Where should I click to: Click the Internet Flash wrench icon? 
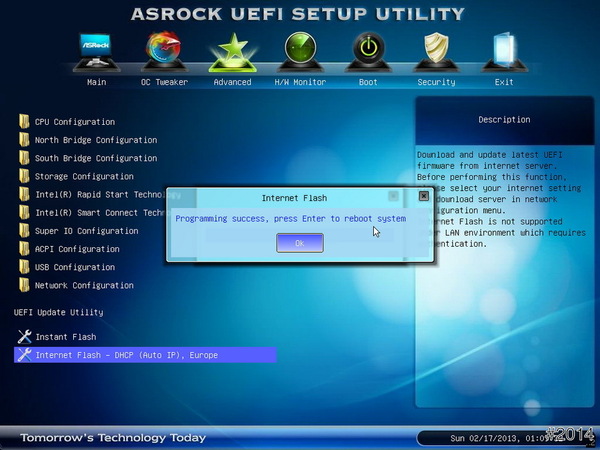tap(24, 355)
